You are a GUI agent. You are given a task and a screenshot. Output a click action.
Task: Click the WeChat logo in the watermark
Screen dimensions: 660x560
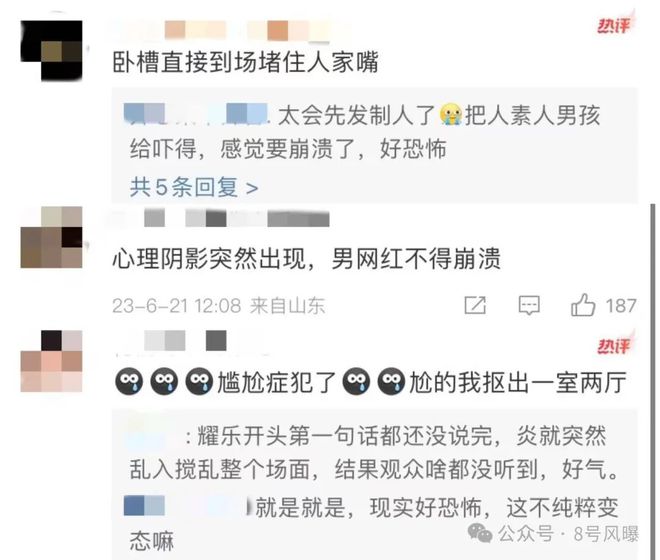pos(480,533)
